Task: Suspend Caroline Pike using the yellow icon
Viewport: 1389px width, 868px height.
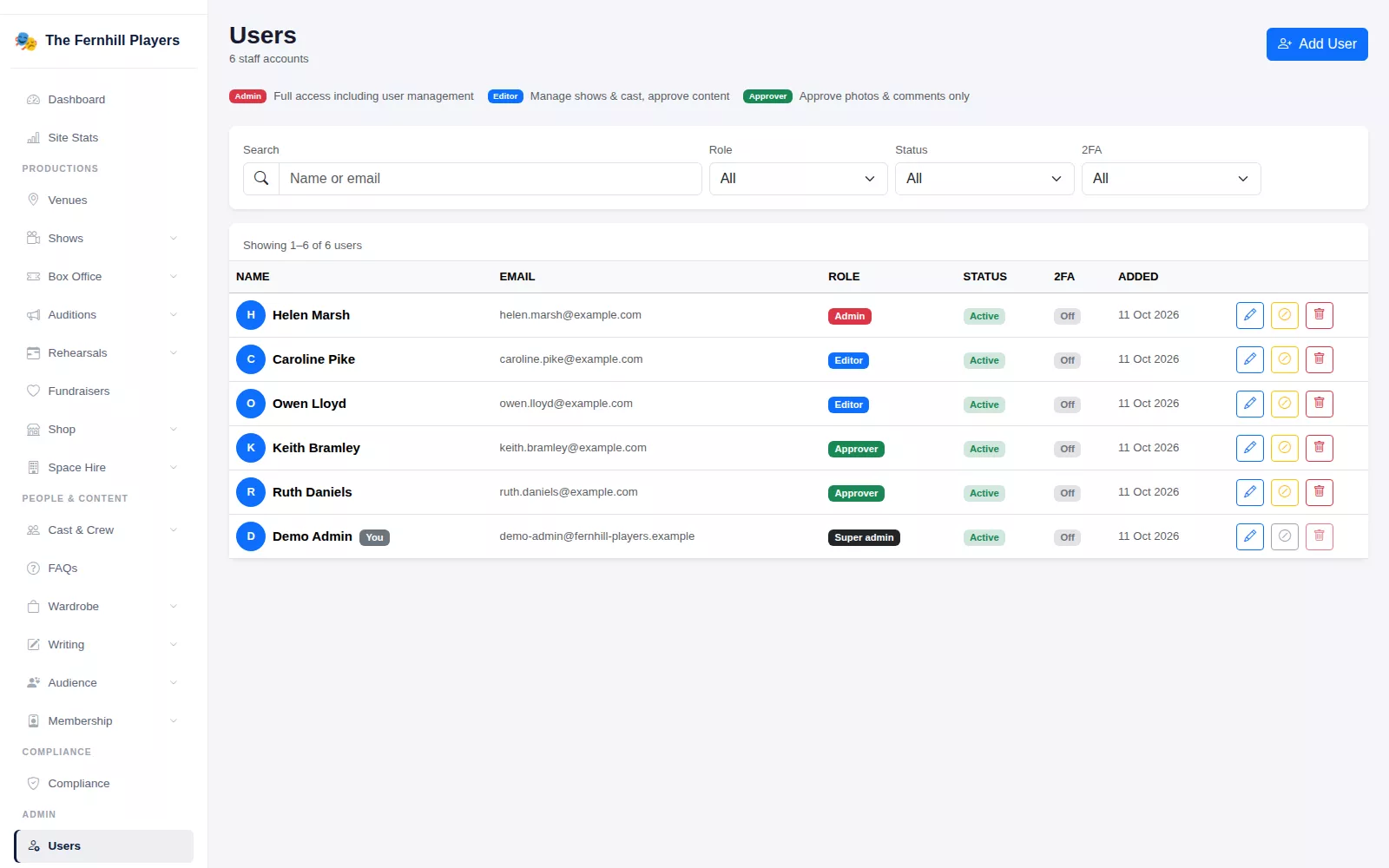Action: [1284, 359]
